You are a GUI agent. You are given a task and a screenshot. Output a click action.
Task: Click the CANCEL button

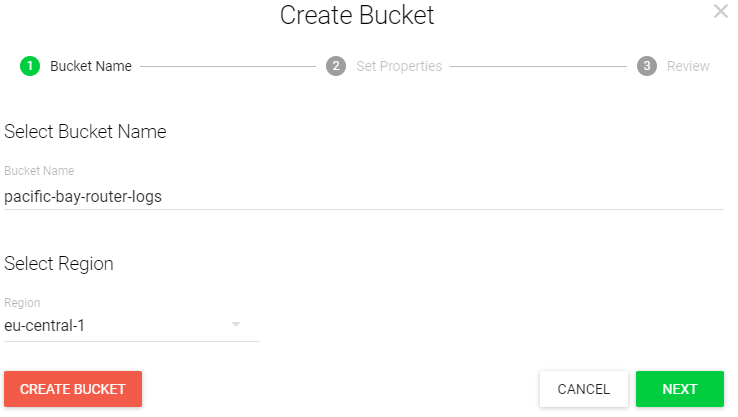[x=583, y=389]
